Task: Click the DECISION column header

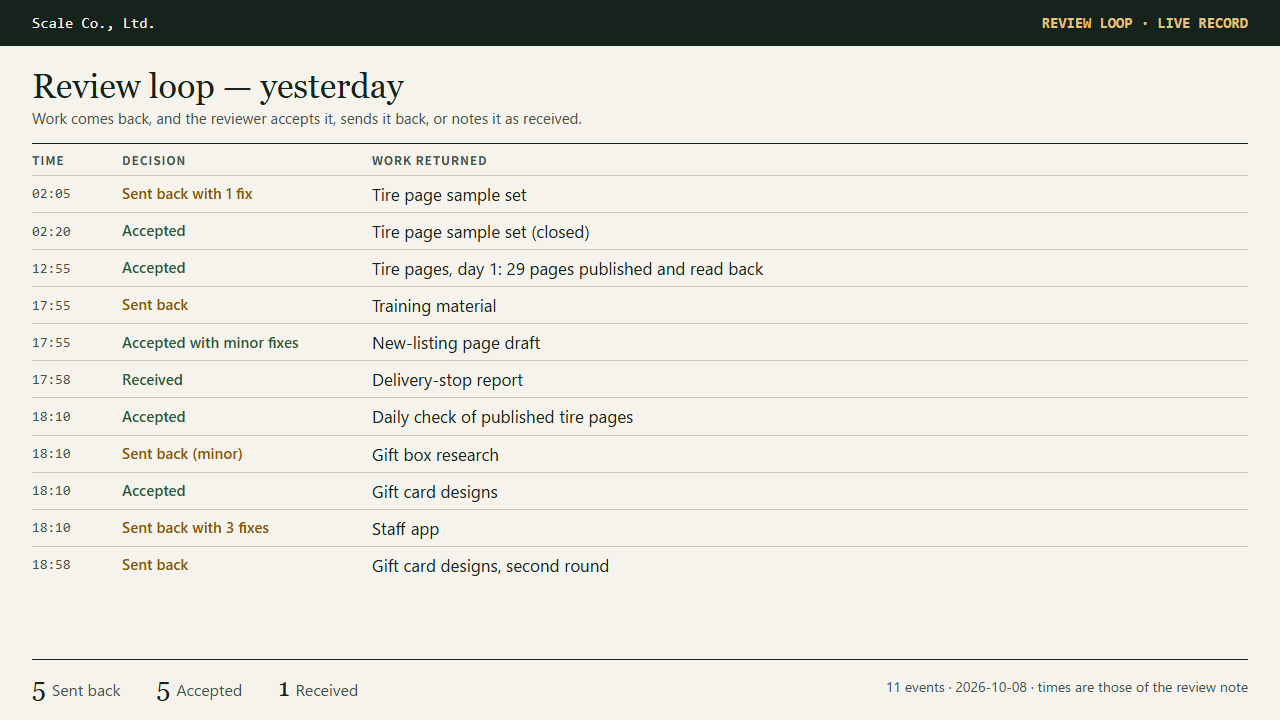Action: (x=154, y=160)
